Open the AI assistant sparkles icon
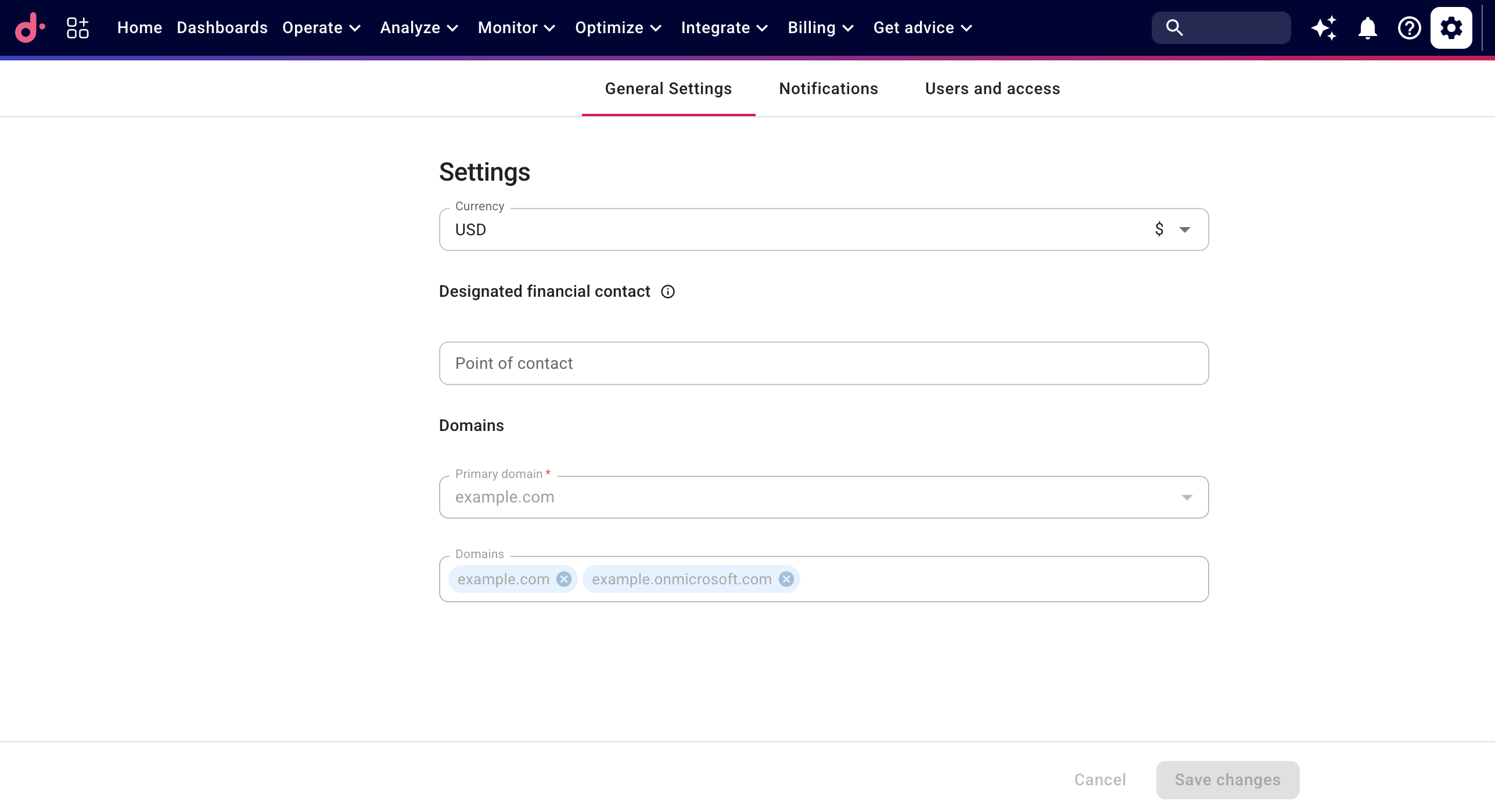 pyautogui.click(x=1324, y=27)
